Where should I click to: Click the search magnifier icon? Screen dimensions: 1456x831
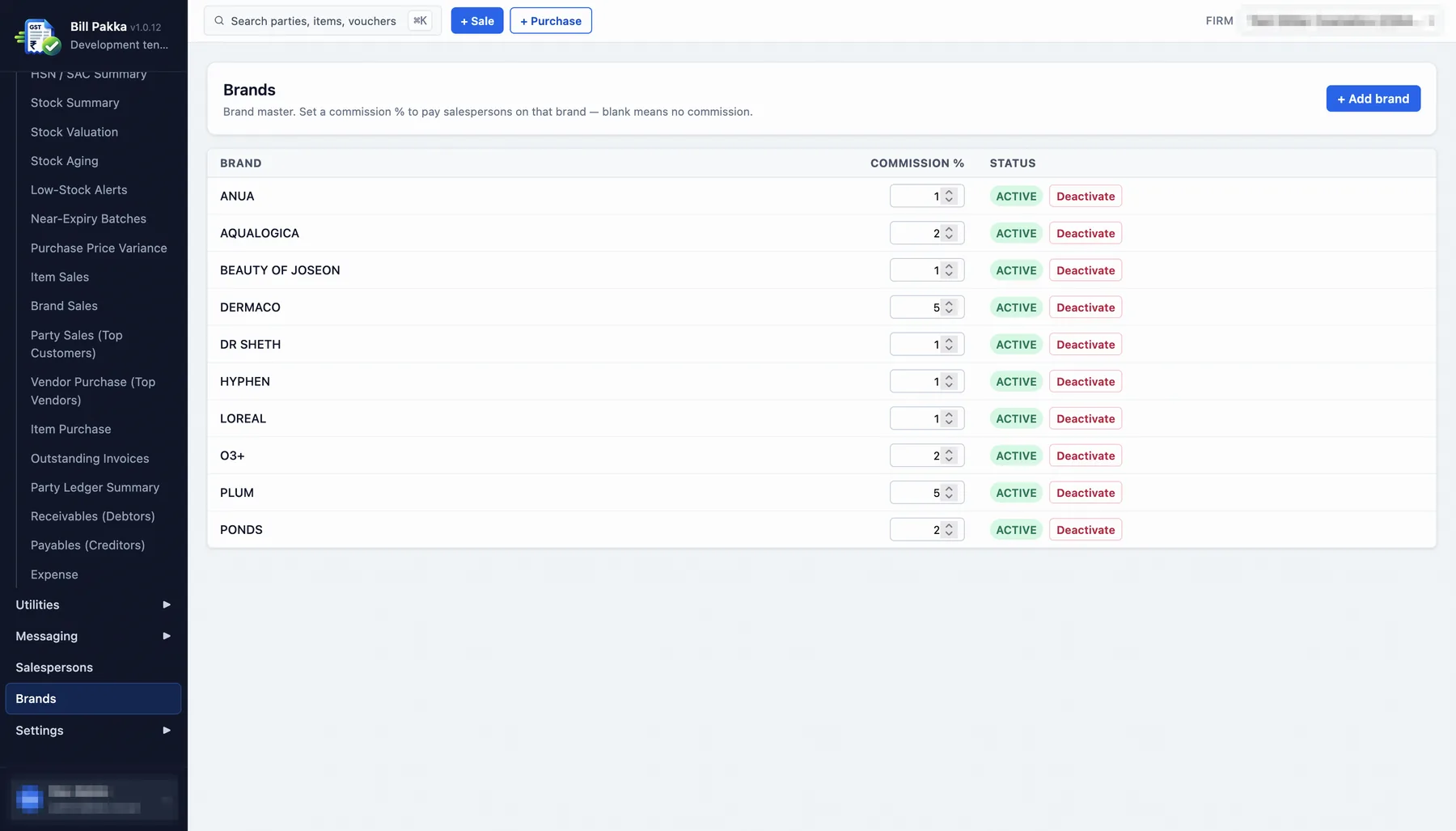(219, 21)
